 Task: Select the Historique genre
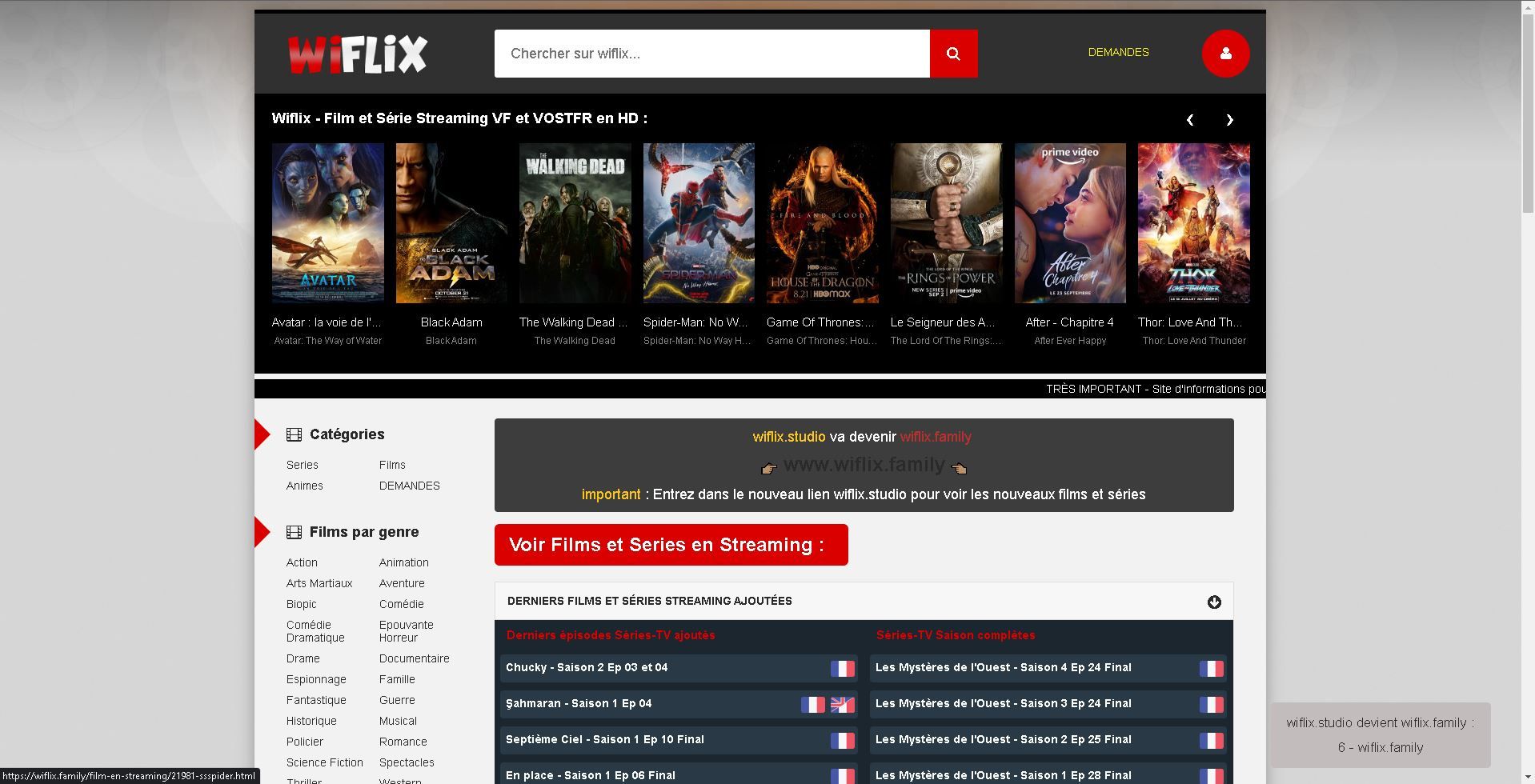(311, 721)
